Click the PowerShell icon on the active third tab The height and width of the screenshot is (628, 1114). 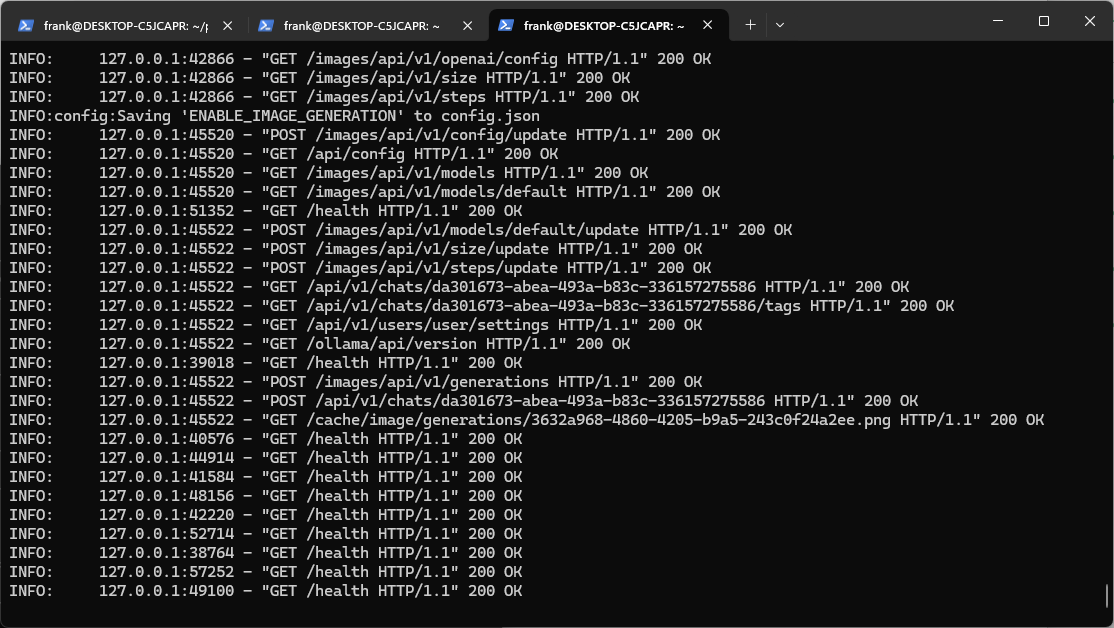(x=507, y=26)
